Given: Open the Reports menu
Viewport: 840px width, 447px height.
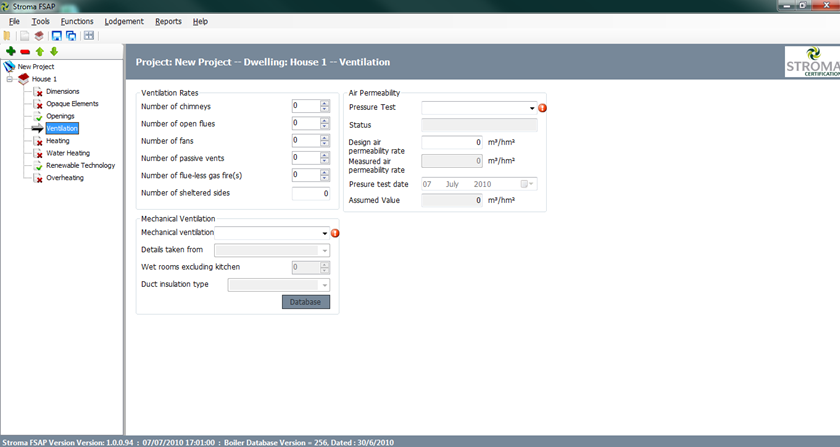Looking at the screenshot, I should (x=168, y=21).
